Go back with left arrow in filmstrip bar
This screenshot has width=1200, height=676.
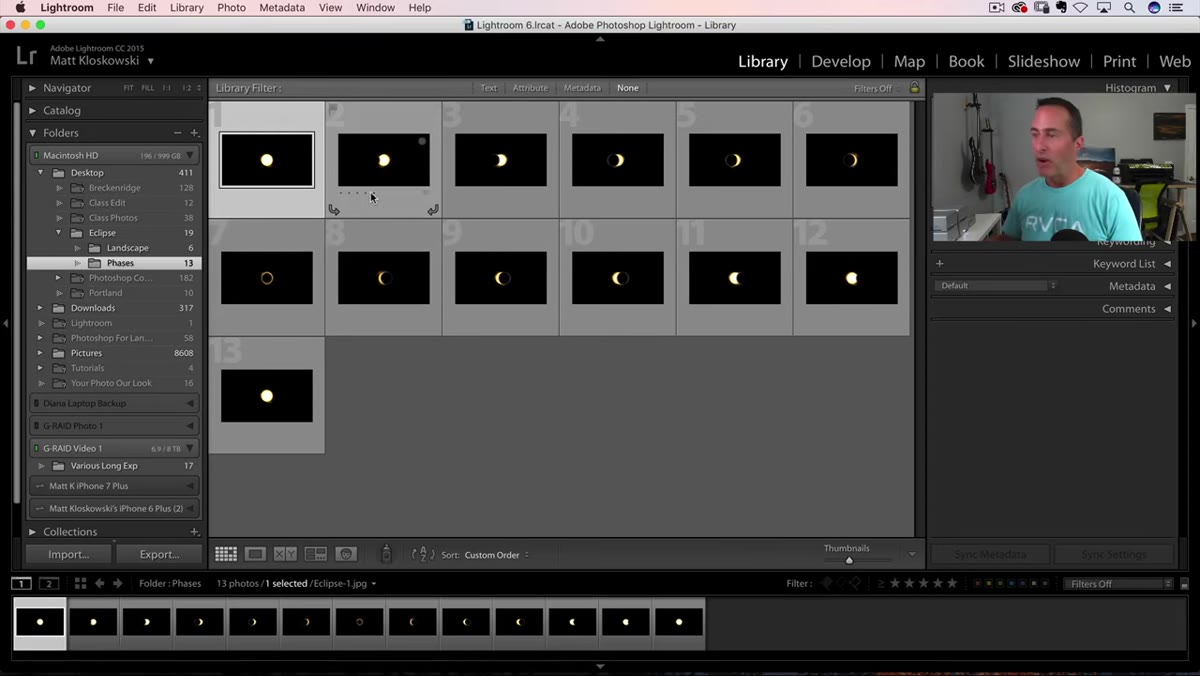pyautogui.click(x=99, y=583)
